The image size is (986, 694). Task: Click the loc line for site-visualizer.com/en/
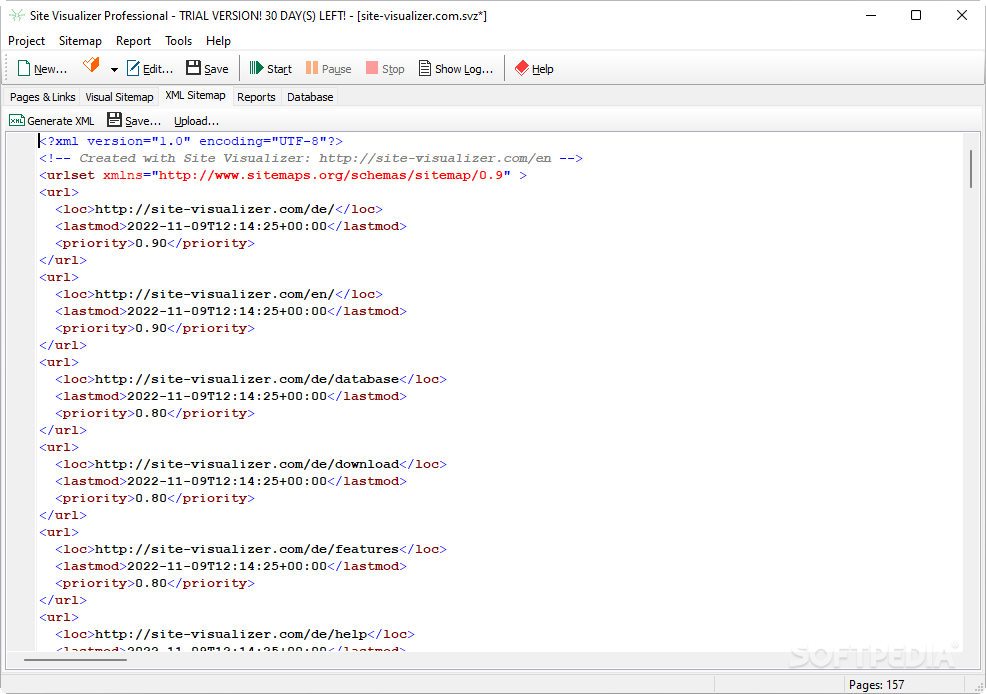[x=219, y=294]
